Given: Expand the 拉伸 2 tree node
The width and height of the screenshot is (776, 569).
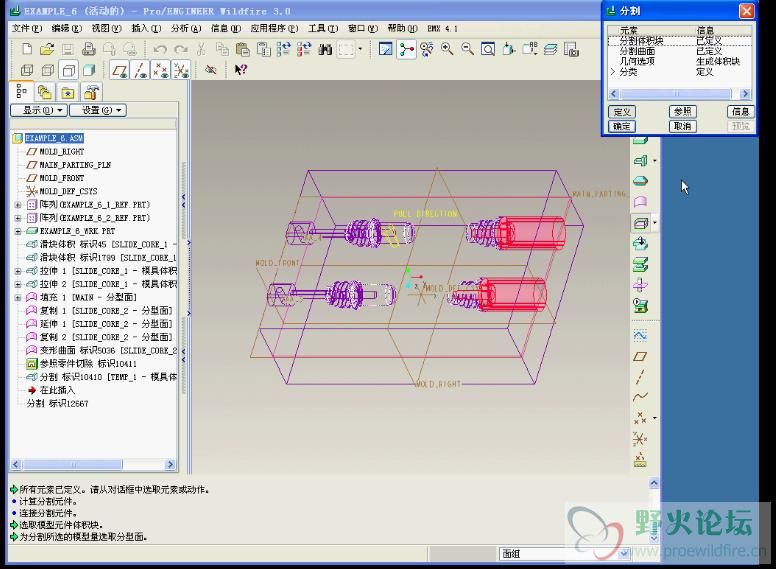Looking at the screenshot, I should pos(18,284).
